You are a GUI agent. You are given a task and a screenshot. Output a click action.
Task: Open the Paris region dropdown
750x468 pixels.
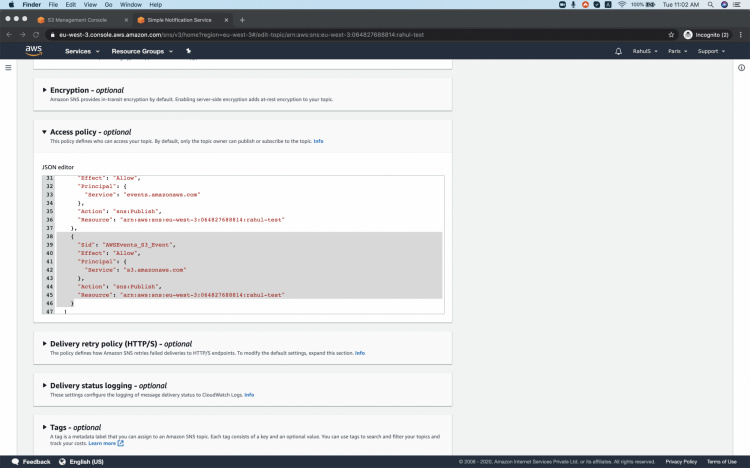[678, 51]
